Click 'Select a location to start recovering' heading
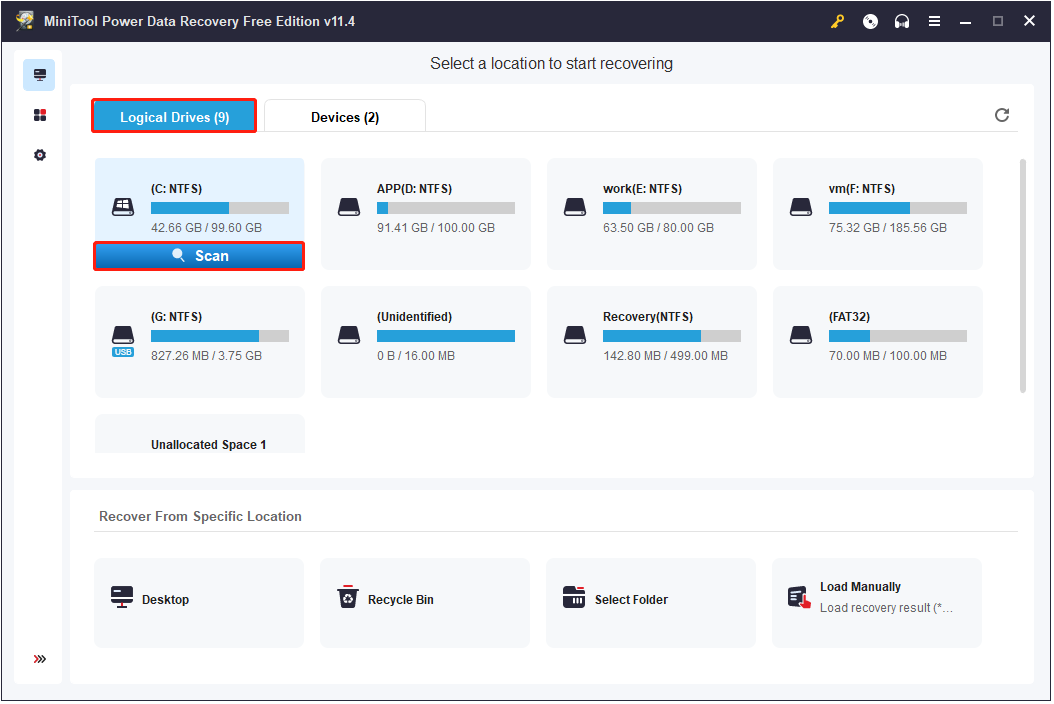Image resolution: width=1054 pixels, height=704 pixels. click(x=551, y=64)
